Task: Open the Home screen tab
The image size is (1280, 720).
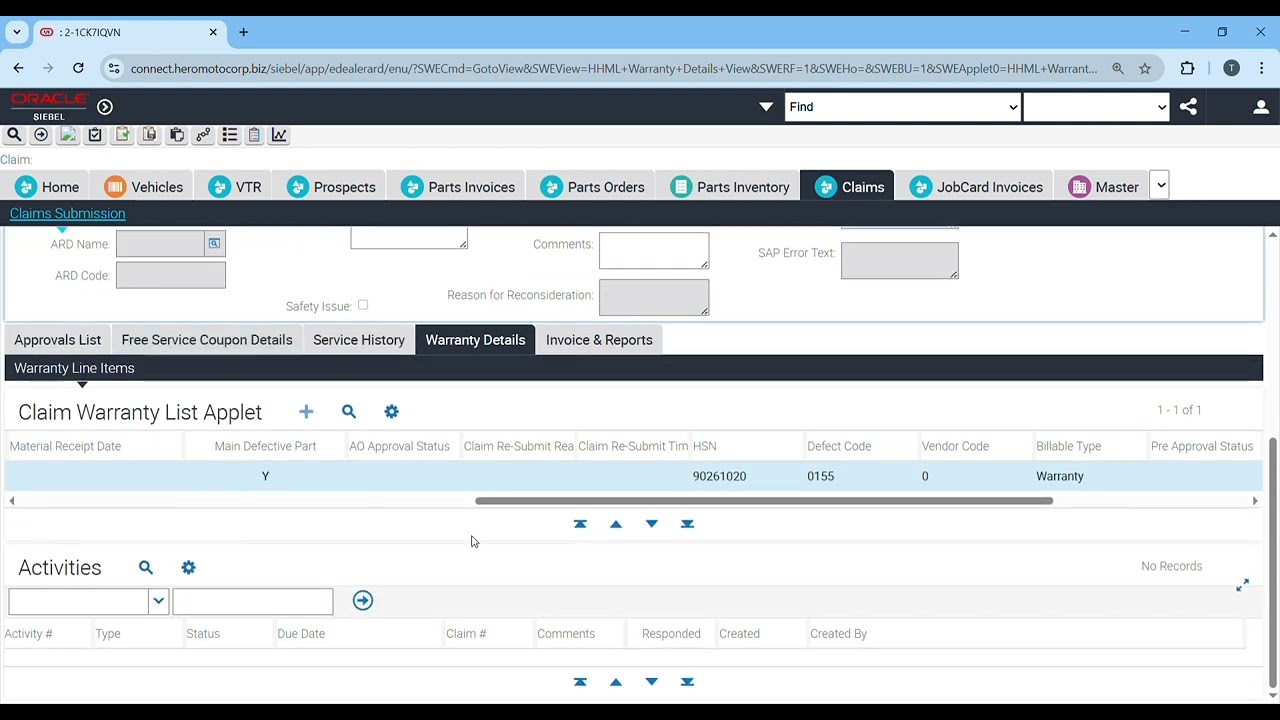Action: [48, 187]
